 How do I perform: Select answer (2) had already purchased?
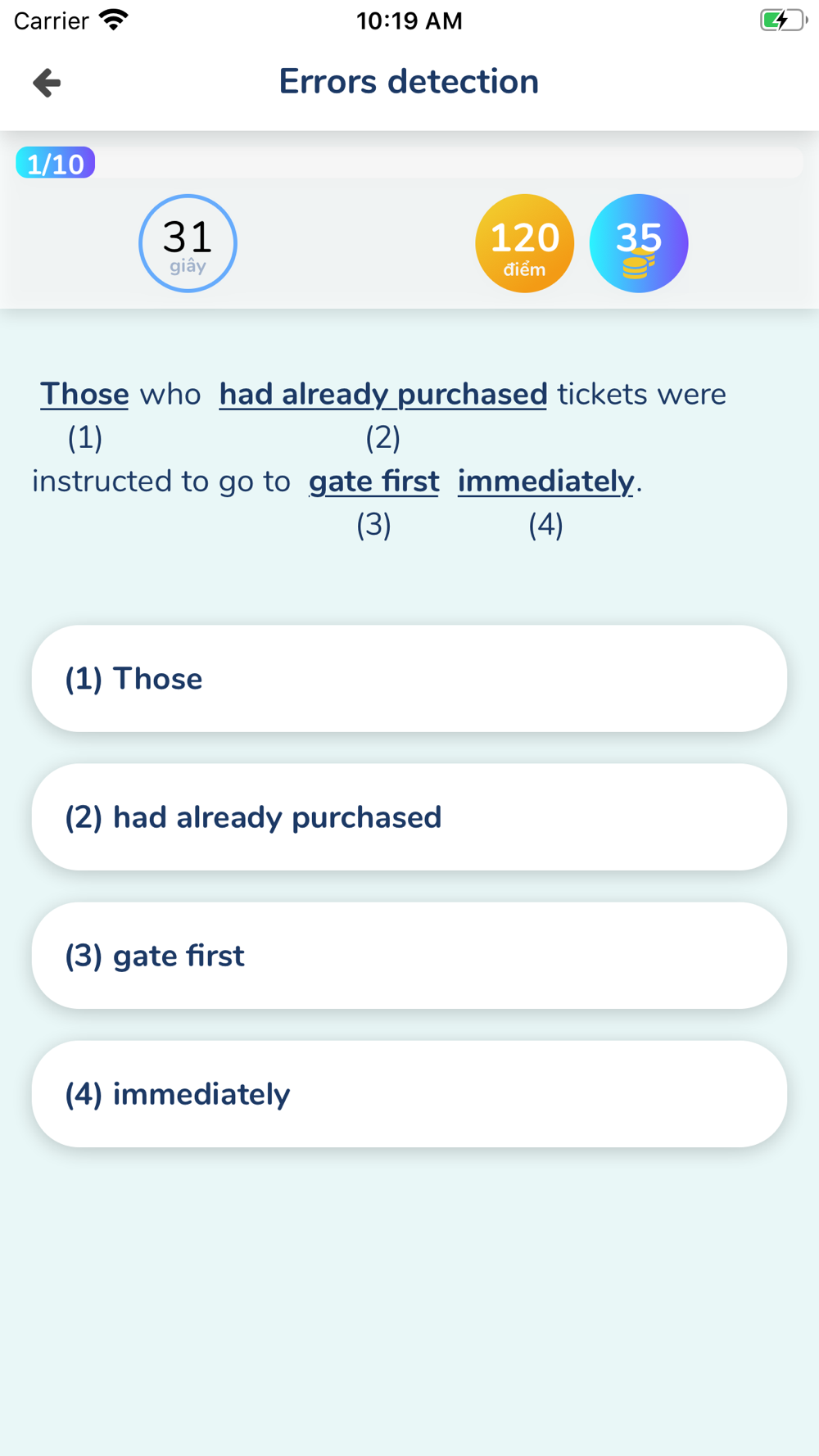point(409,817)
